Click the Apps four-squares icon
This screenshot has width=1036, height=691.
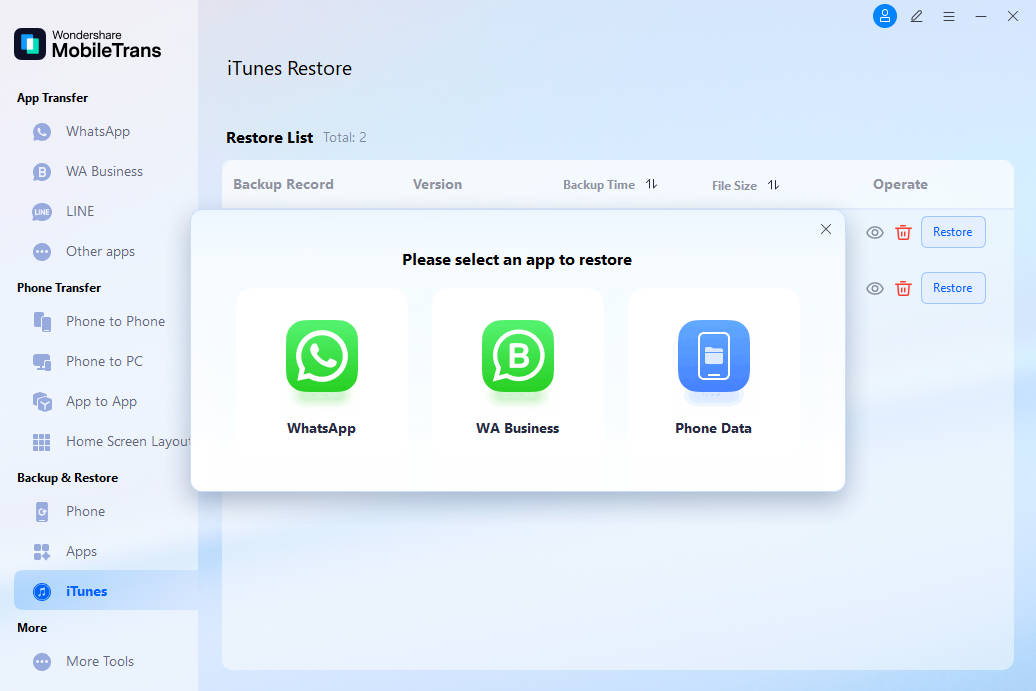pyautogui.click(x=42, y=552)
